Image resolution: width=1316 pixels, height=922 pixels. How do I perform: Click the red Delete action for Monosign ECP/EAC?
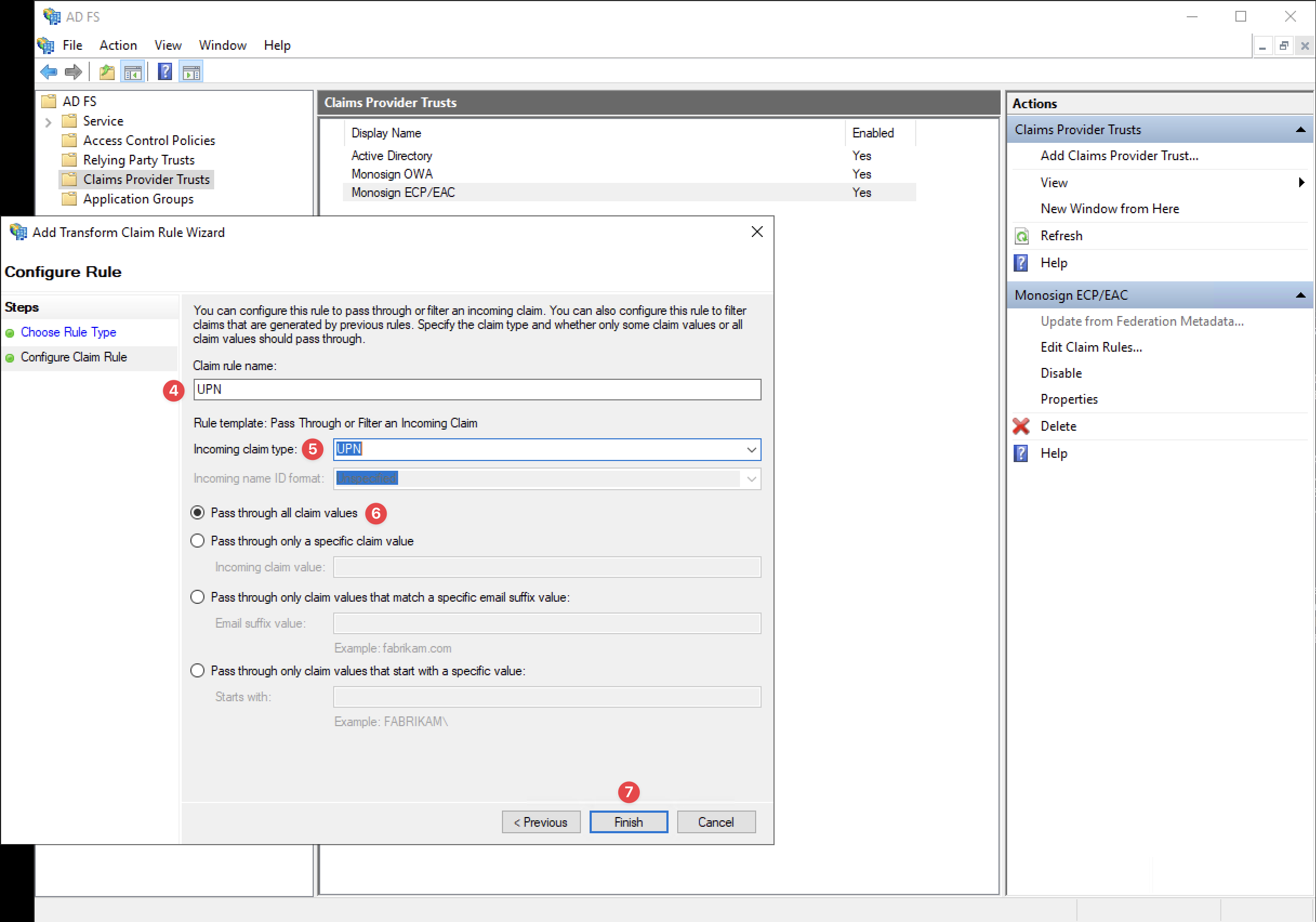(1057, 426)
